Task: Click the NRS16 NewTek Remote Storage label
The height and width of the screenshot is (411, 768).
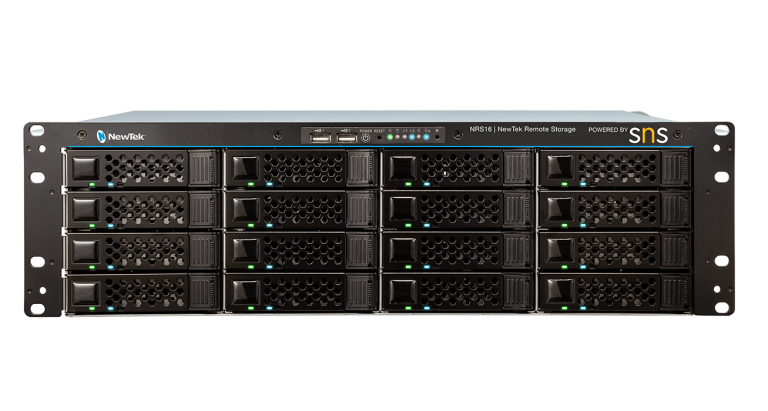Action: (522, 130)
